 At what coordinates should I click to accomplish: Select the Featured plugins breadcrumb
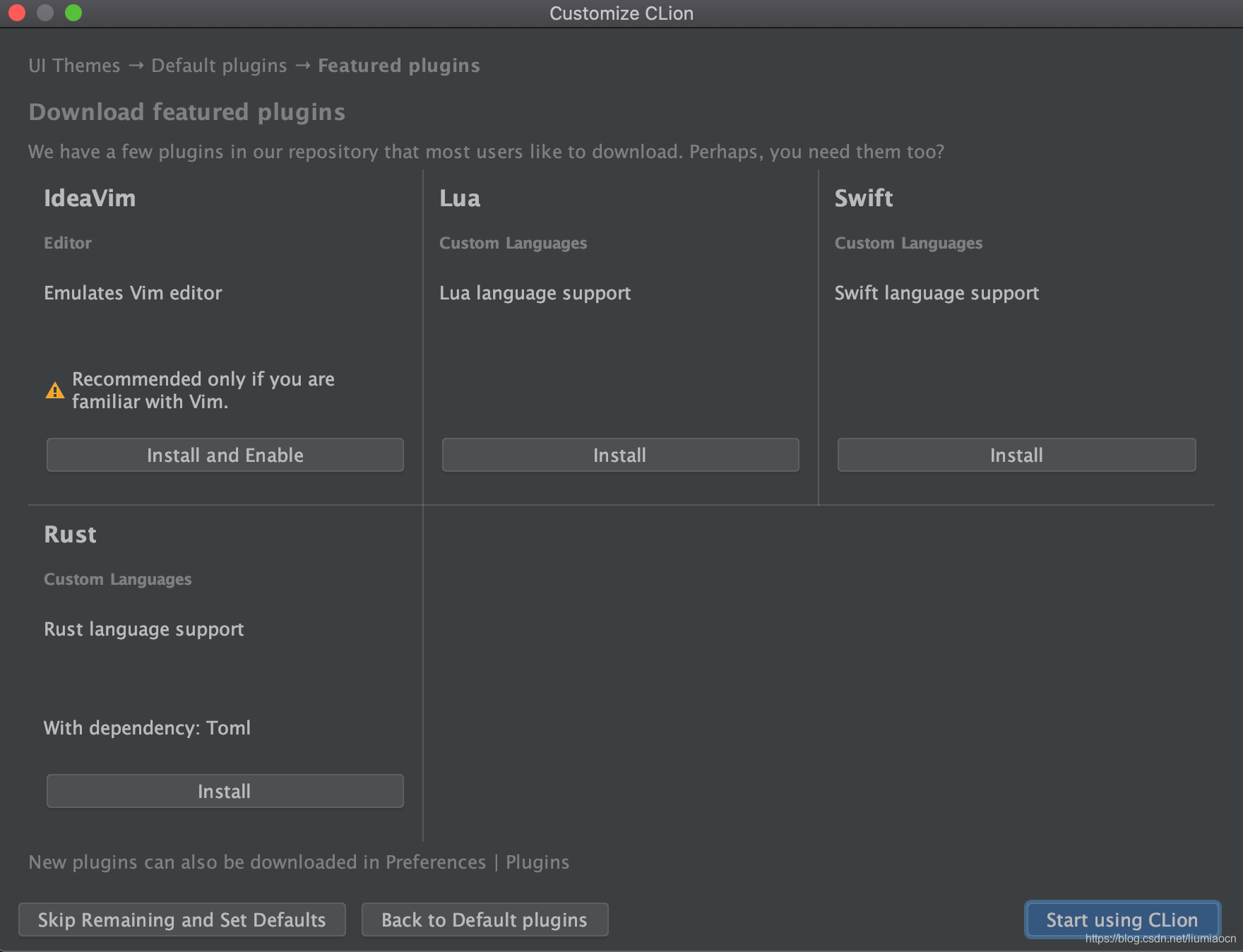[x=398, y=66]
